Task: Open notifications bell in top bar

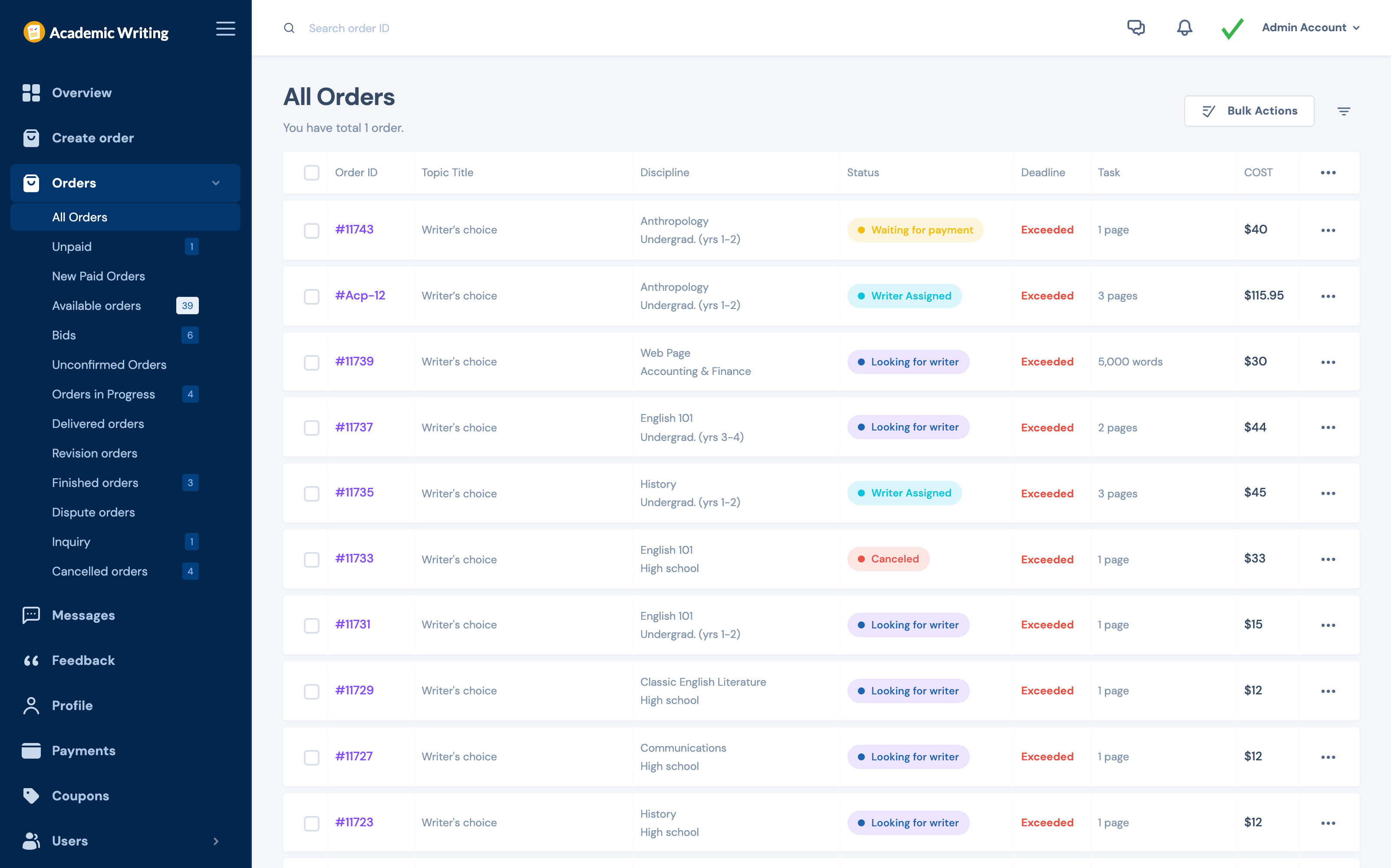Action: tap(1184, 27)
